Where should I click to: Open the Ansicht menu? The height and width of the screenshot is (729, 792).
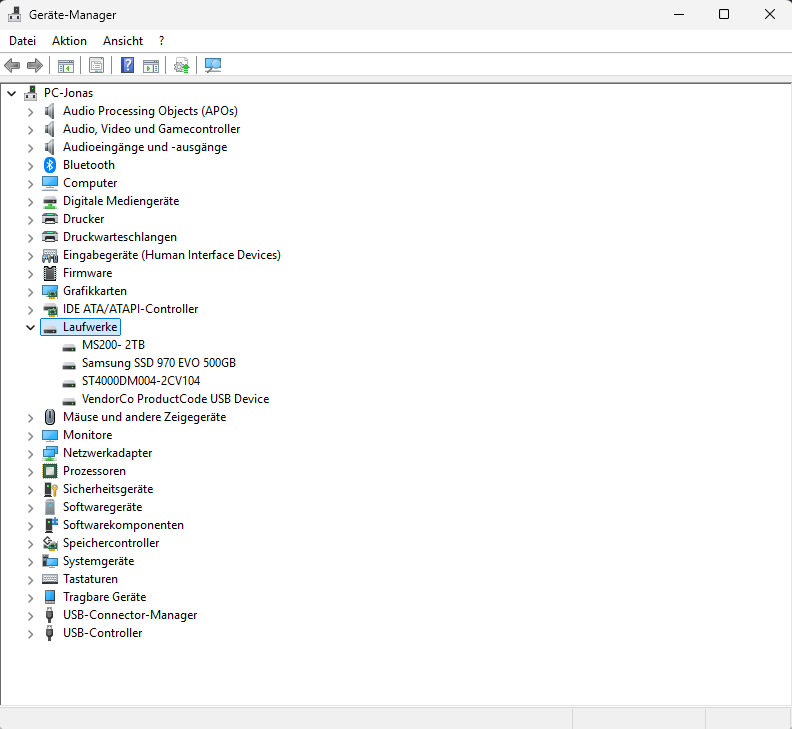click(x=123, y=41)
